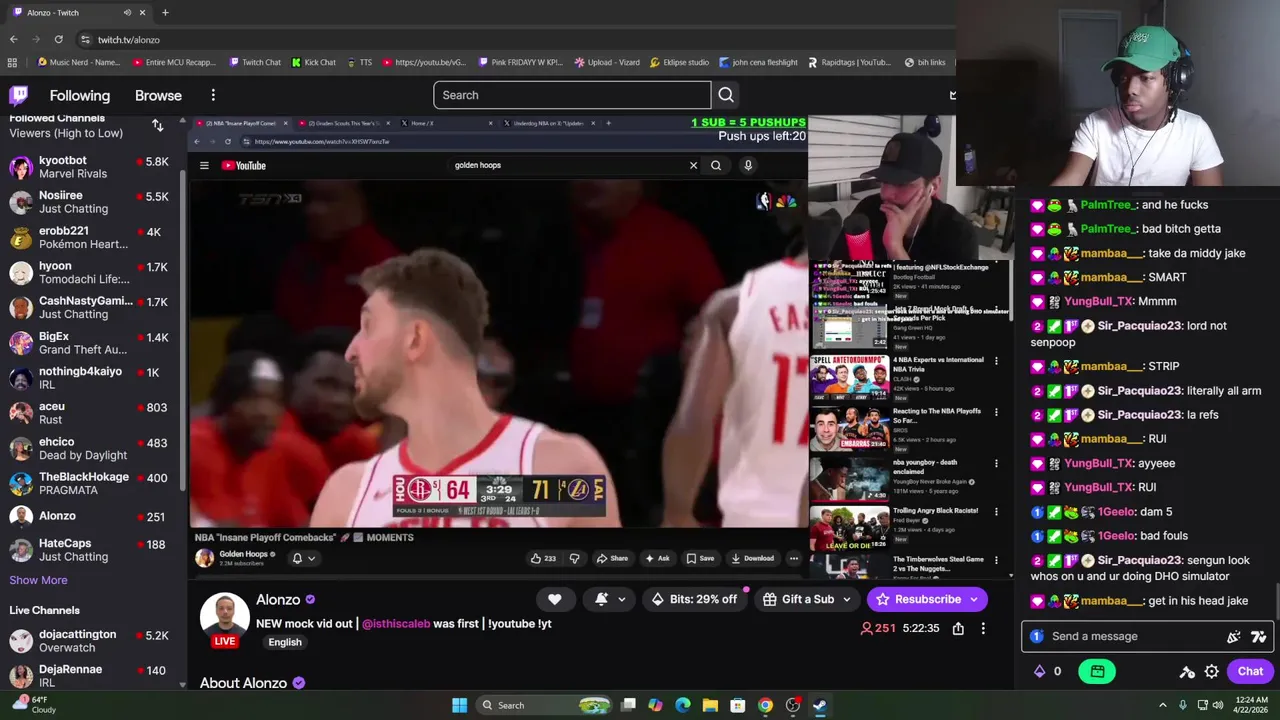Click the search magnifier button on Twitch
Screen dimensions: 1280x720
point(726,95)
